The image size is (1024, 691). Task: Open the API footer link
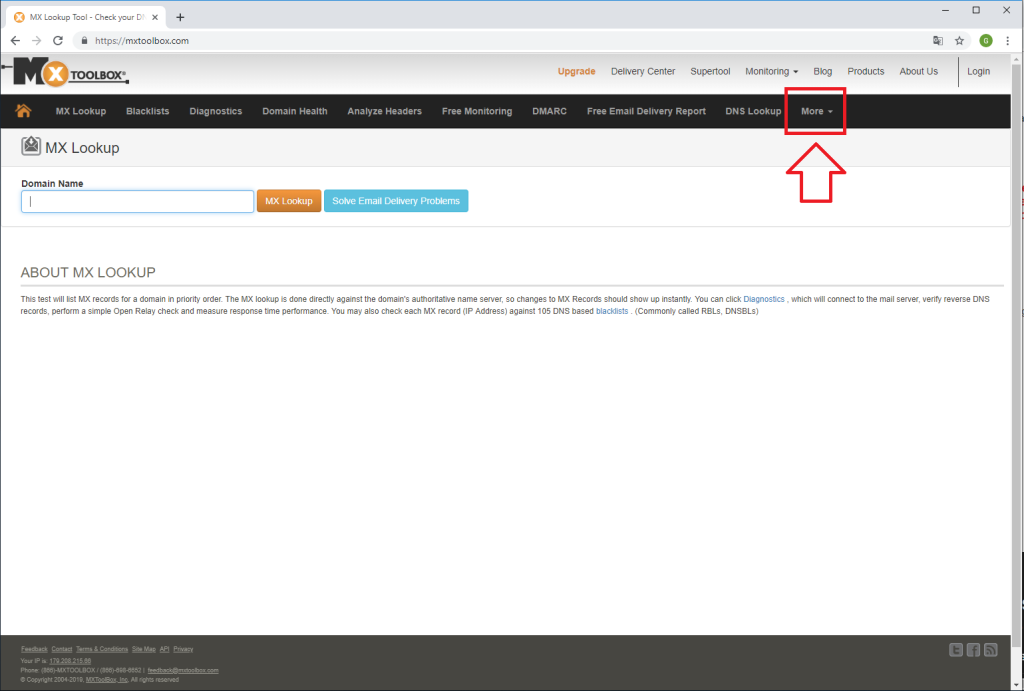tap(165, 649)
